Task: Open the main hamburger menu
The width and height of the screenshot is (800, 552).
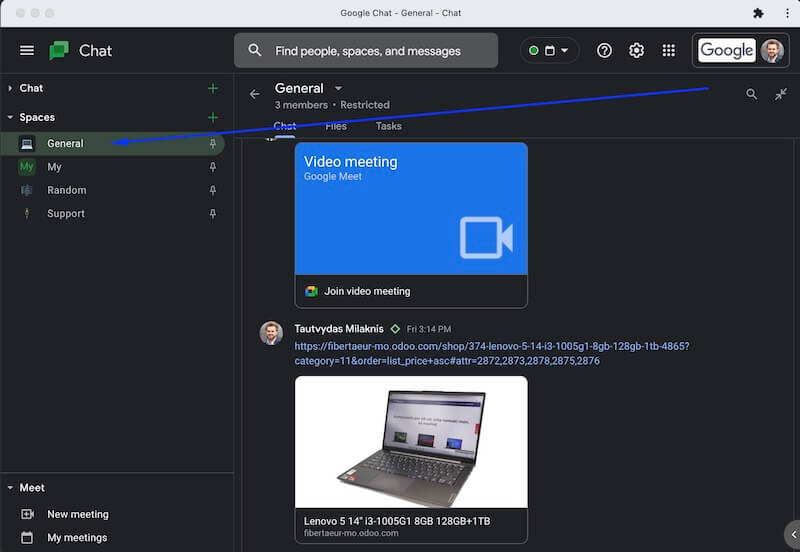Action: click(x=27, y=50)
